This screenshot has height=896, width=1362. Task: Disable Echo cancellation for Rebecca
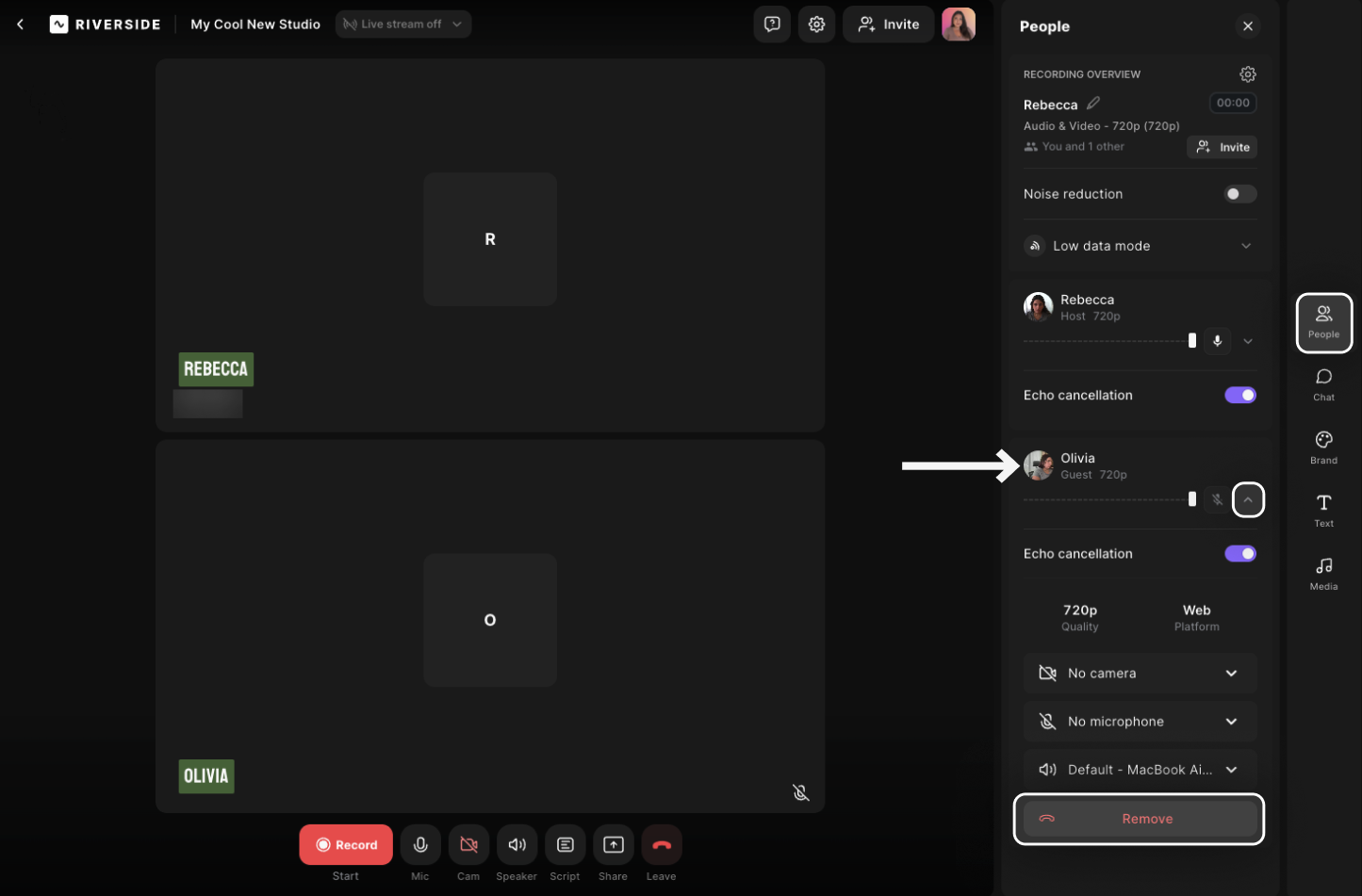point(1239,396)
